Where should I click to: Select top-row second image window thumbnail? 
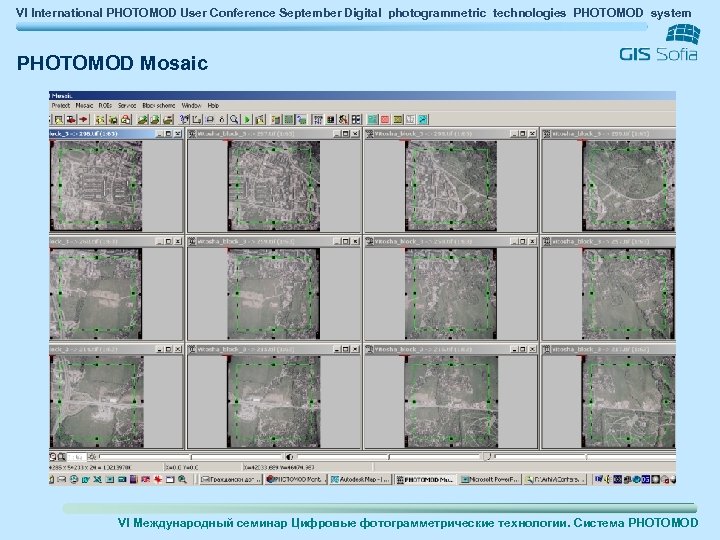coord(274,186)
